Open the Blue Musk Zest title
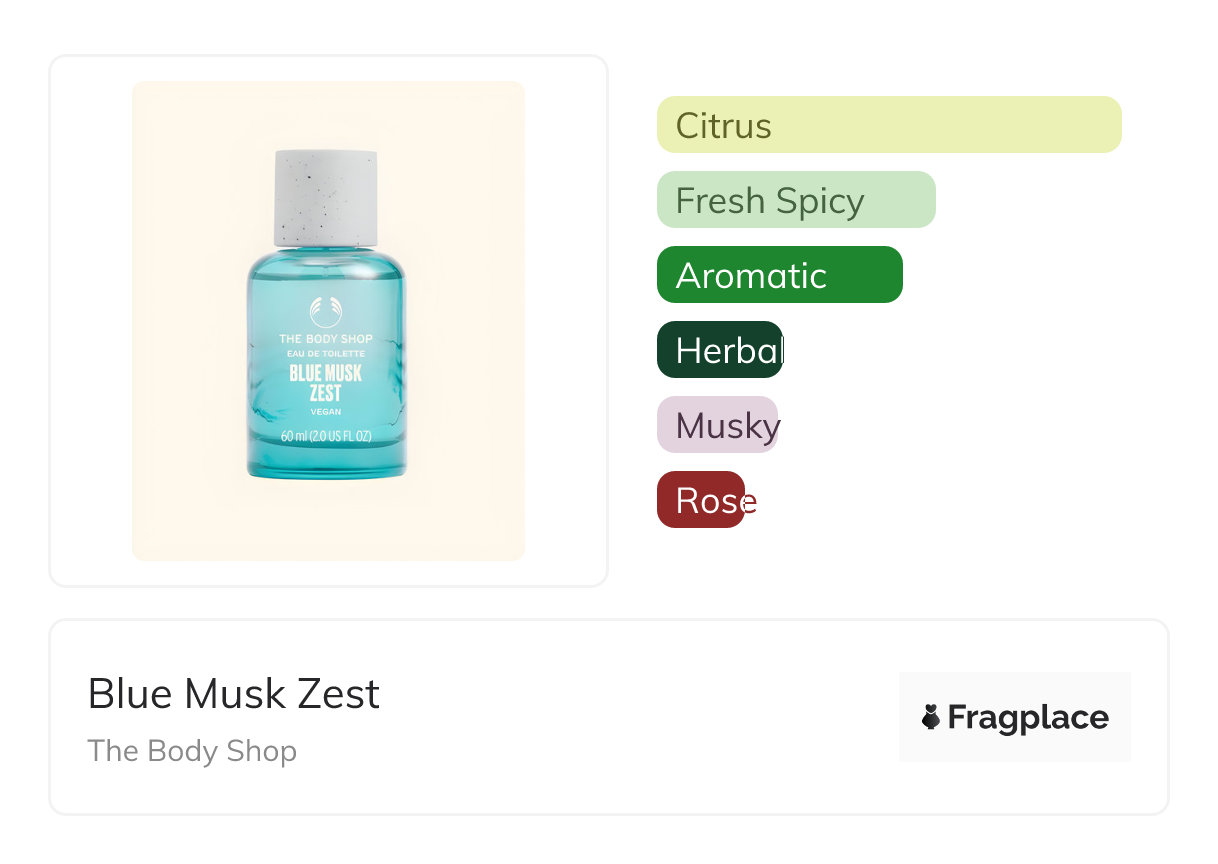This screenshot has width=1218, height=864. 233,694
